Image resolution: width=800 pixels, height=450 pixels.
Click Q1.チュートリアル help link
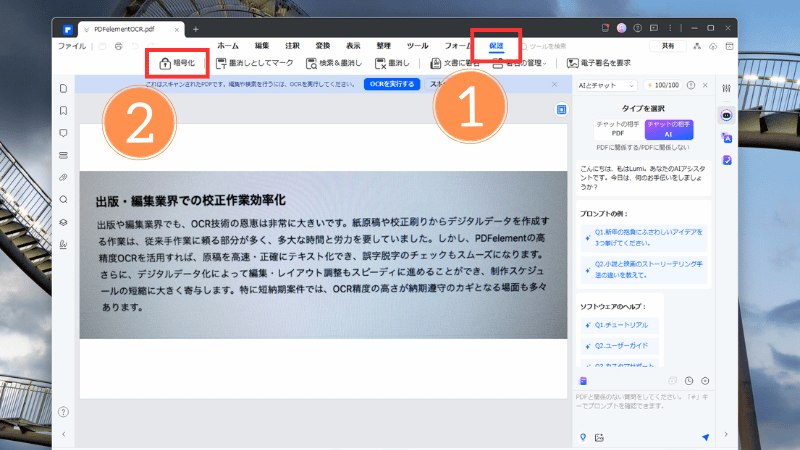click(x=619, y=325)
